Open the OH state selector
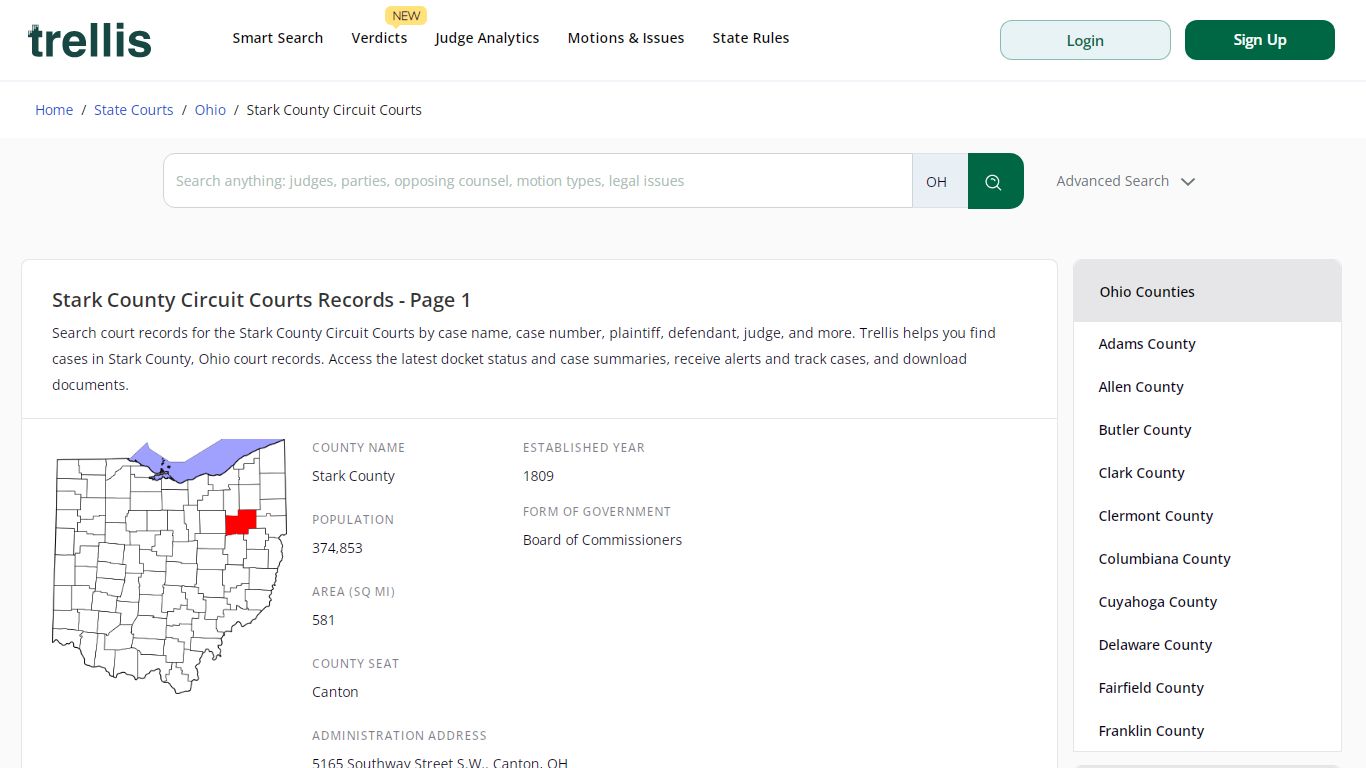Viewport: 1366px width, 768px height. click(x=939, y=181)
